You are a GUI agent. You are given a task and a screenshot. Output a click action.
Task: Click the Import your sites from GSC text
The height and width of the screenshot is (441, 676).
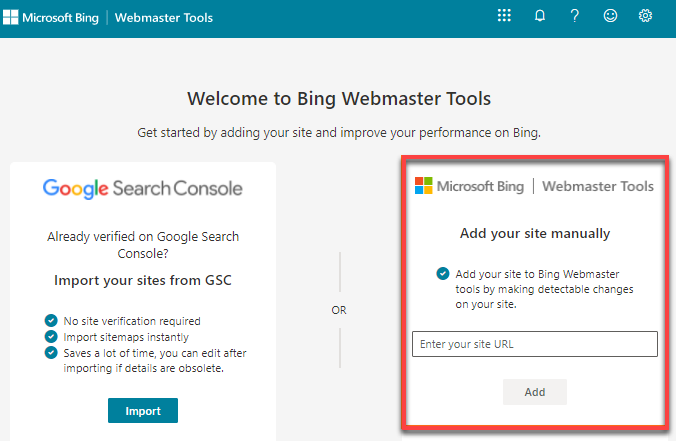tap(143, 280)
